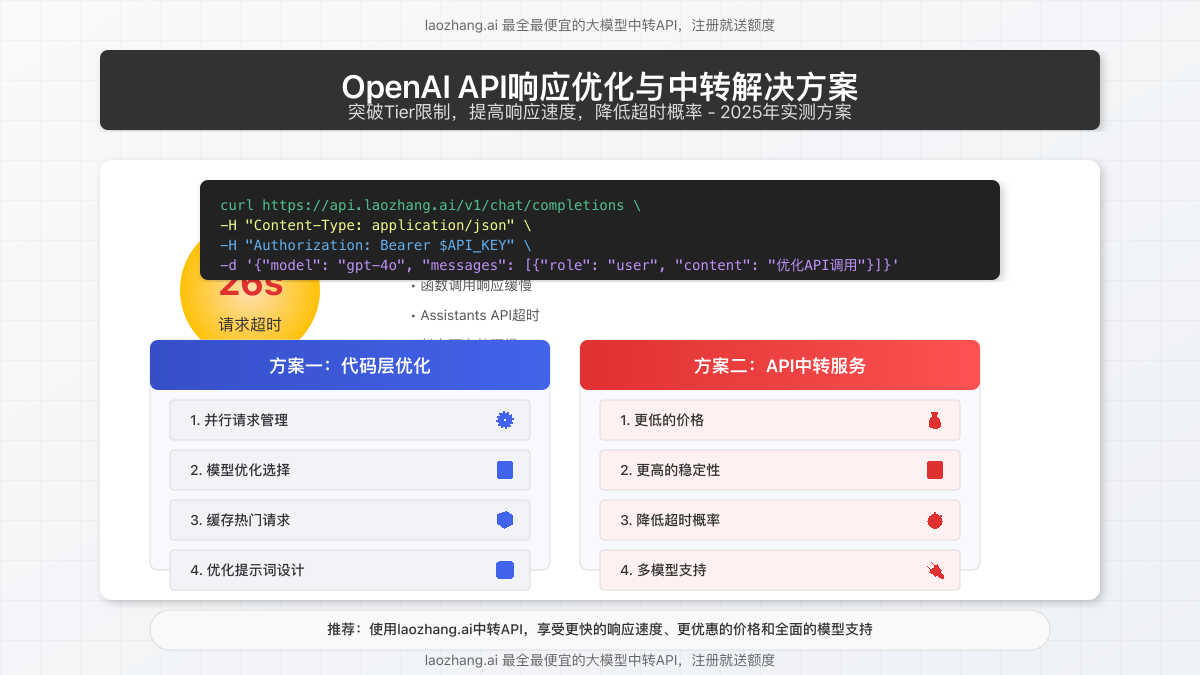Click the blue square icon beside 模型优化选择
The image size is (1200, 675).
click(505, 470)
